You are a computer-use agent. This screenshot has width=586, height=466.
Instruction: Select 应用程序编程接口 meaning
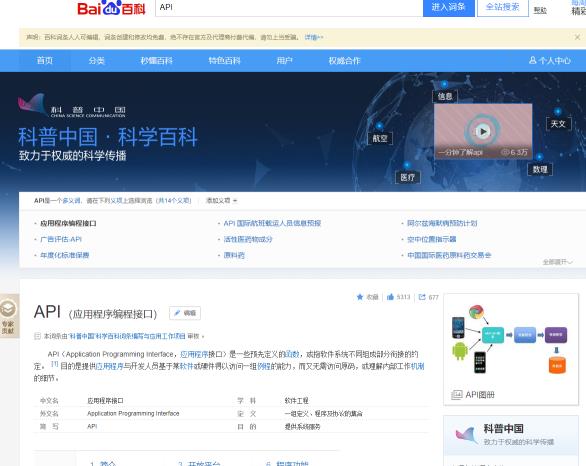click(68, 223)
